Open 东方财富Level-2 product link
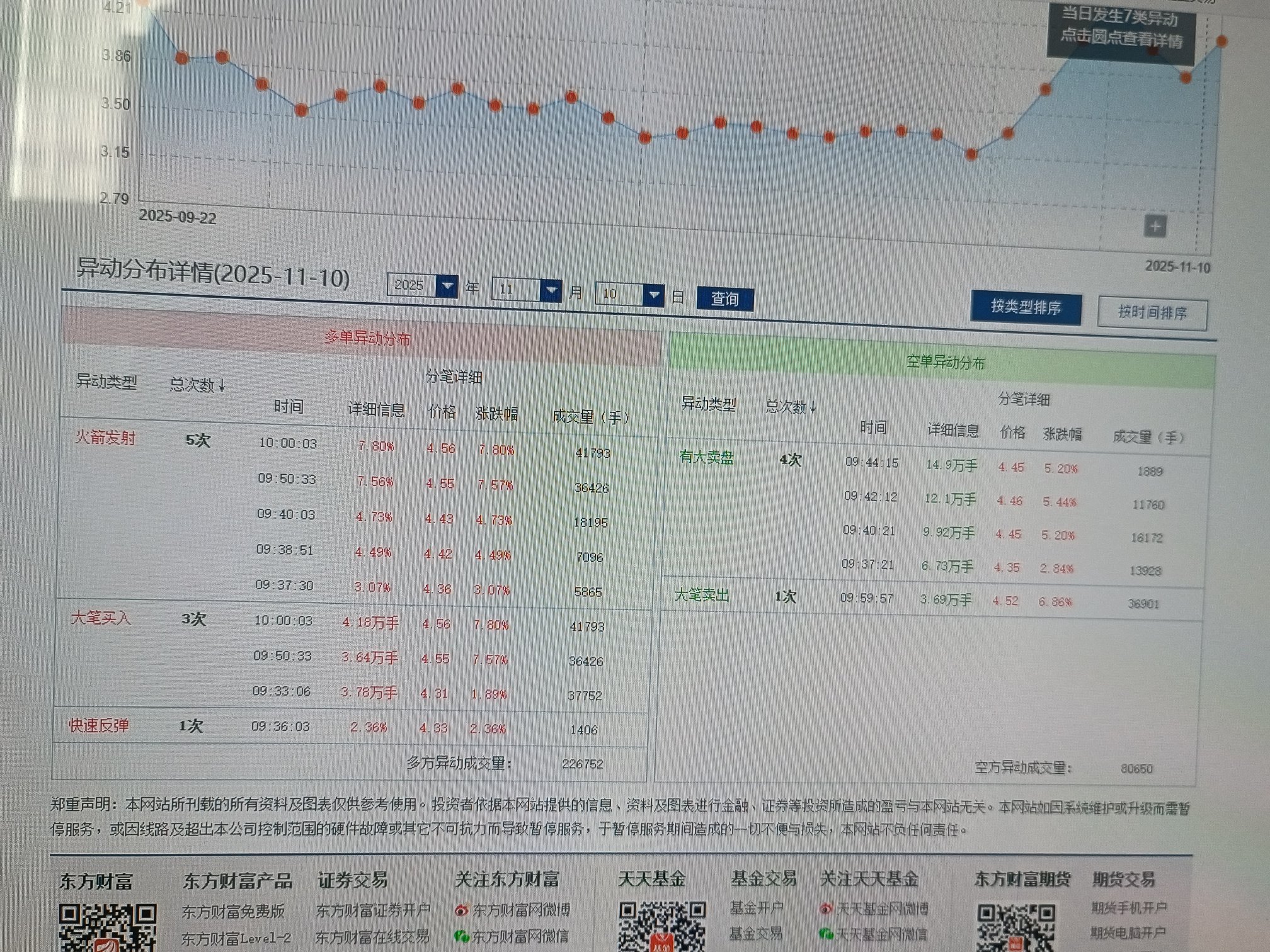This screenshot has width=1270, height=952. pos(236,938)
